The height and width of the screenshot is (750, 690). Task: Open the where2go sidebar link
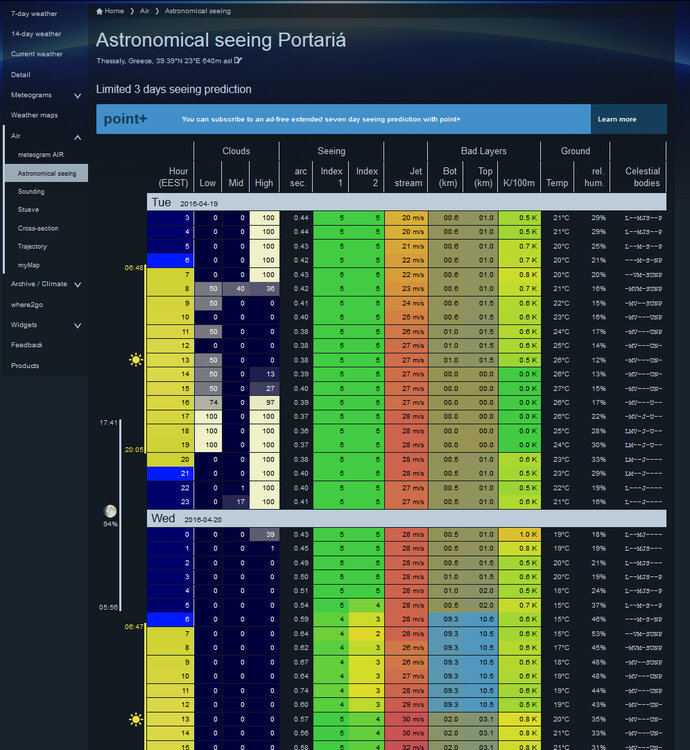coord(29,305)
